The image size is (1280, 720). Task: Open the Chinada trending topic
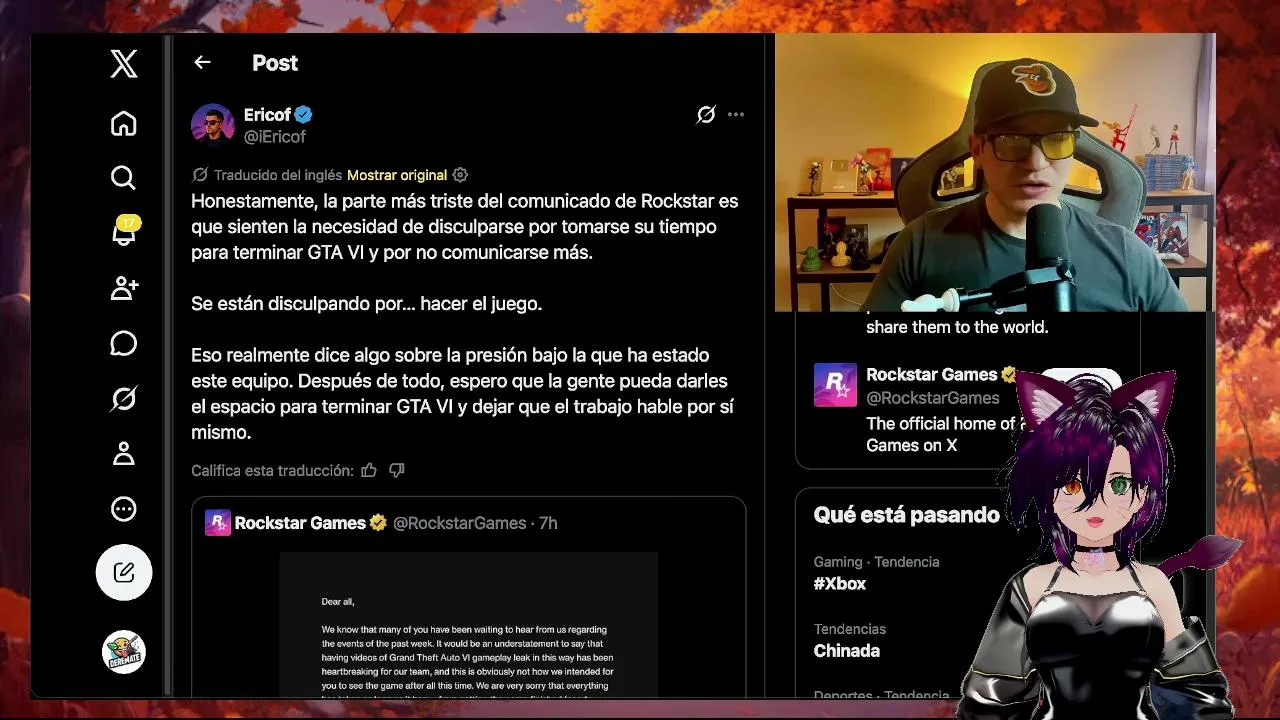[847, 651]
